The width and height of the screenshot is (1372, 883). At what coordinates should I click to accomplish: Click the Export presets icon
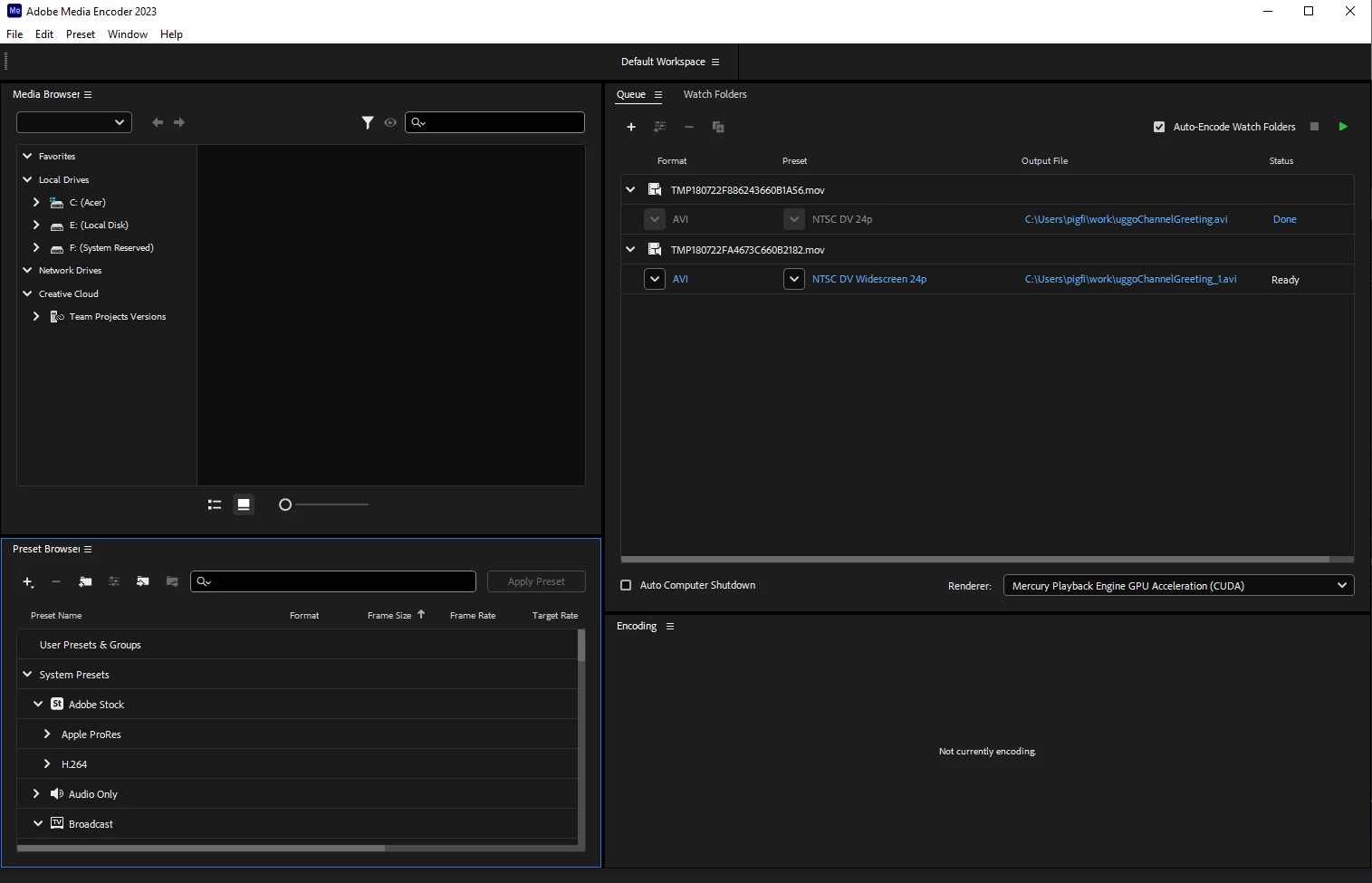tap(172, 581)
